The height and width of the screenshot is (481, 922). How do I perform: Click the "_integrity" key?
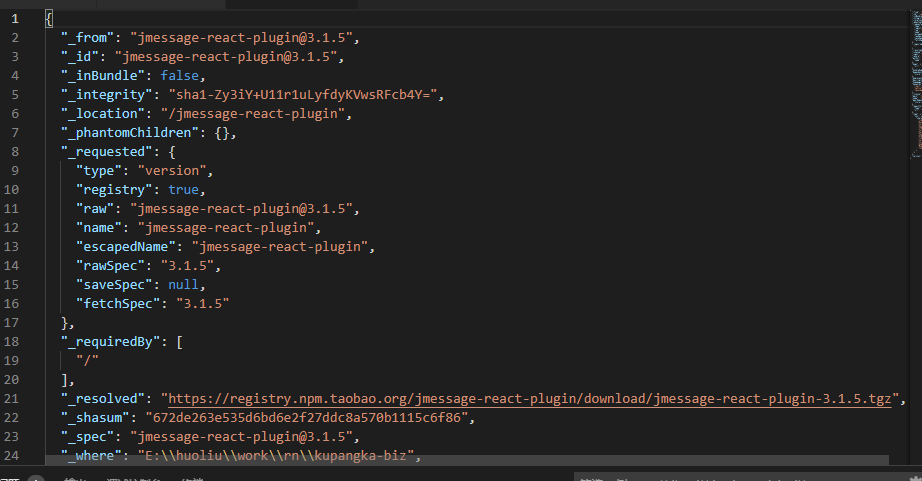pos(107,95)
